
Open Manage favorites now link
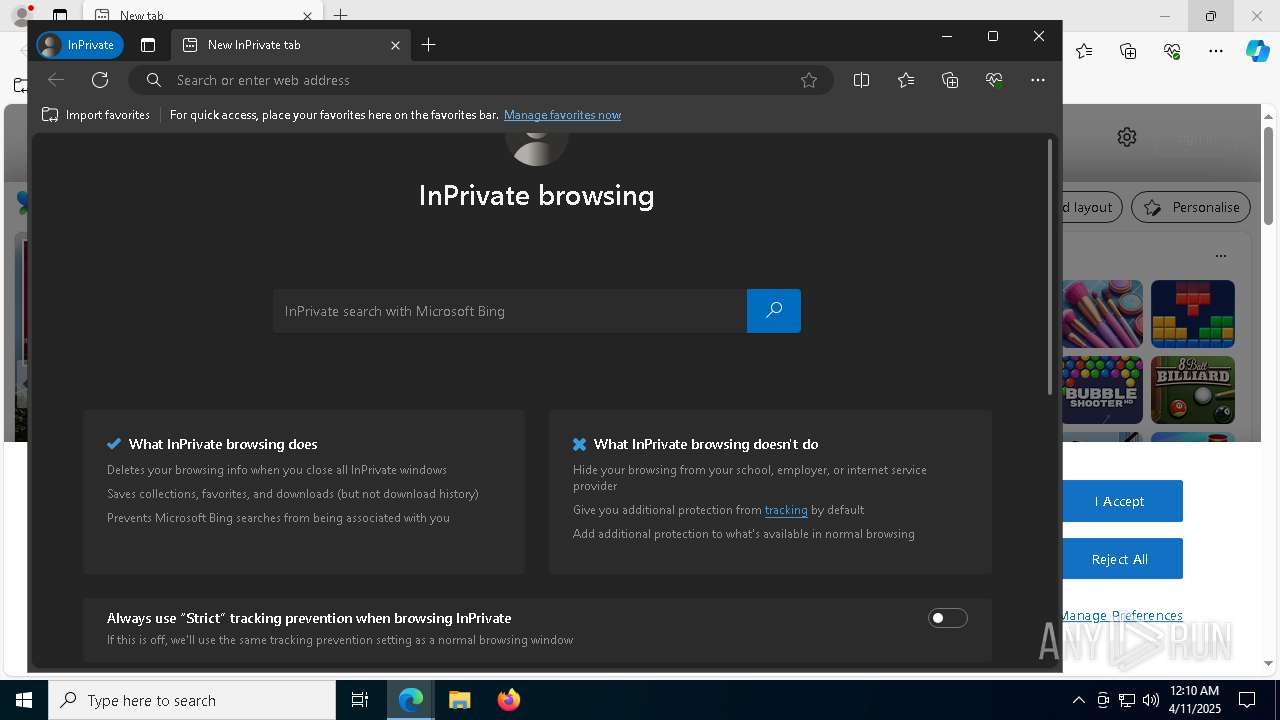tap(562, 115)
